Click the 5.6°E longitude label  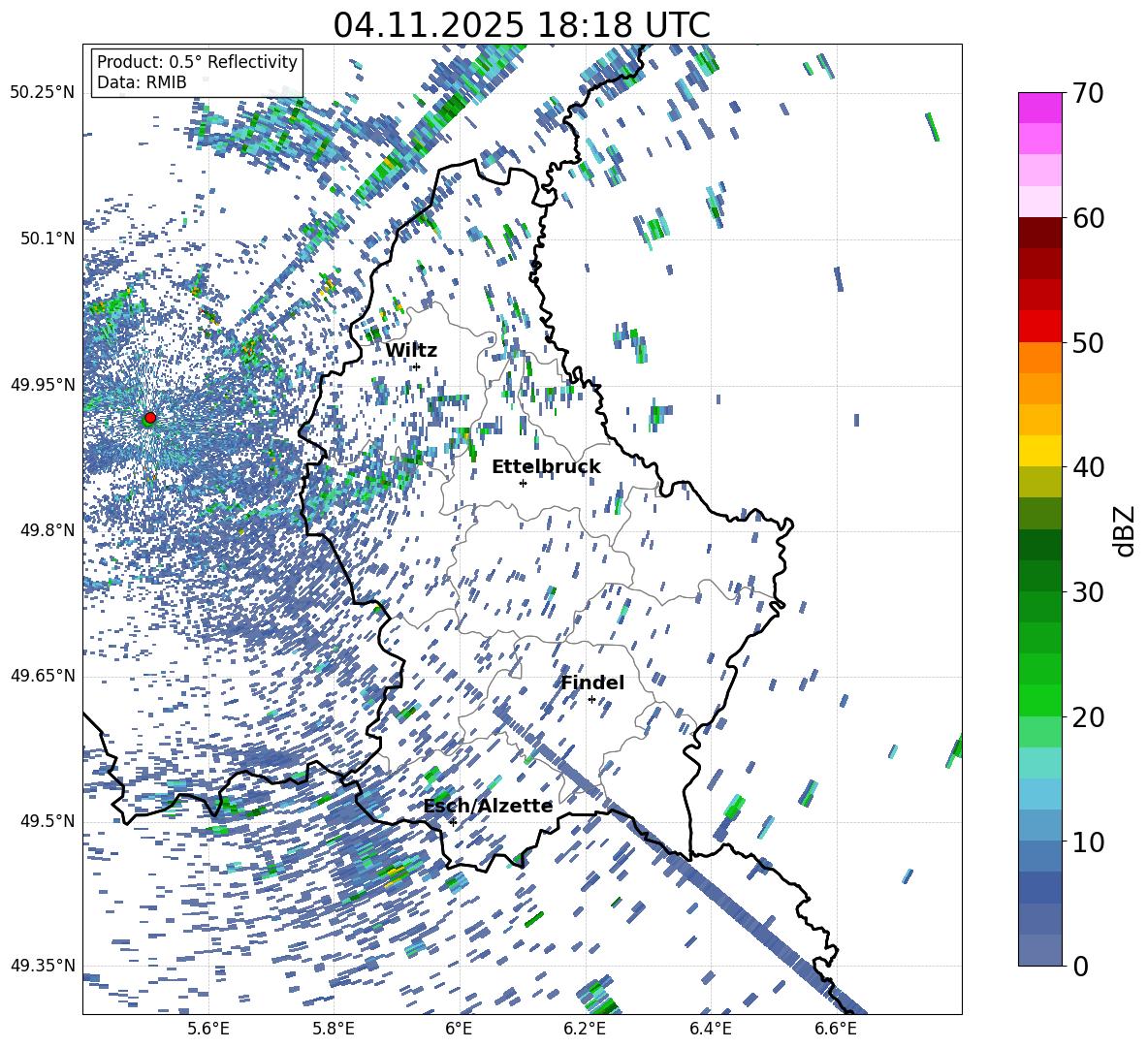pos(207,1029)
